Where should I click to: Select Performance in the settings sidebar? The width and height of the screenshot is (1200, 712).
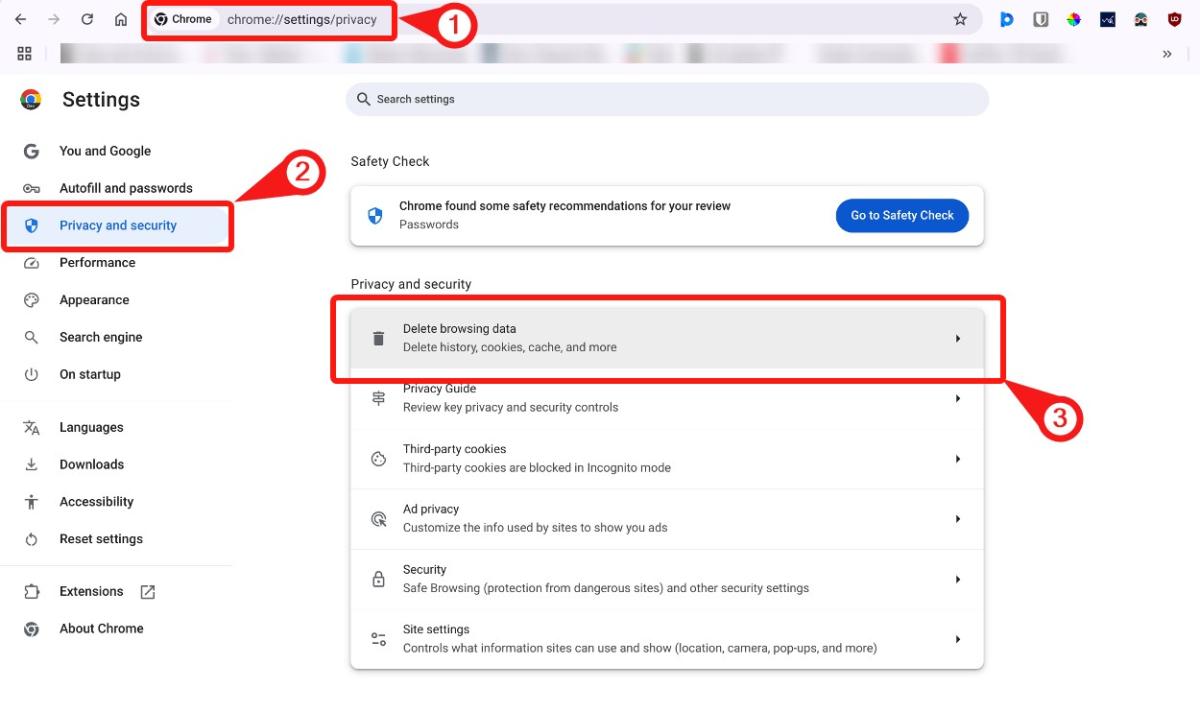pyautogui.click(x=97, y=262)
